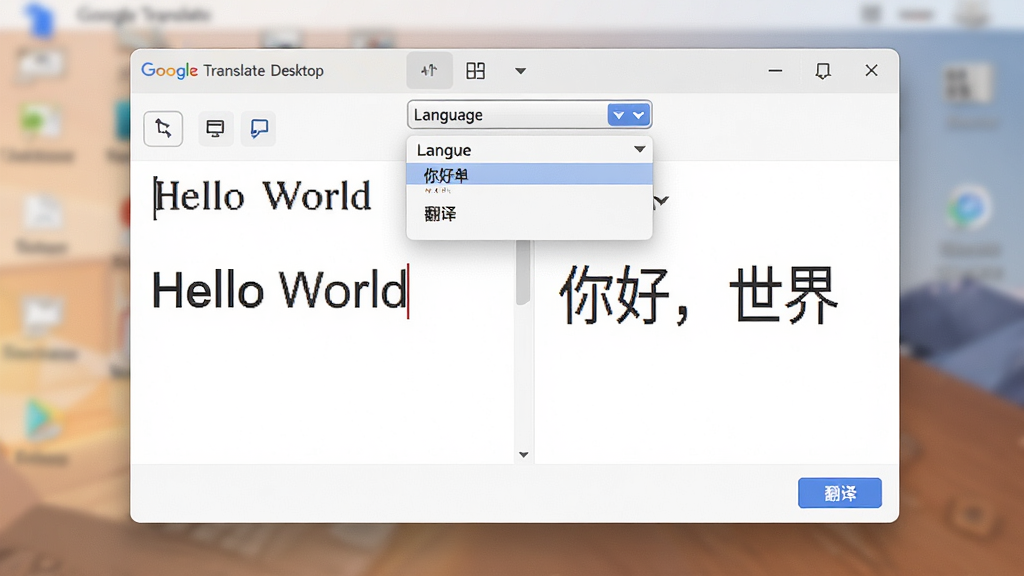Click the source pane vertical scrollbar thumb
Screen dimensions: 1024x576
coord(522,272)
